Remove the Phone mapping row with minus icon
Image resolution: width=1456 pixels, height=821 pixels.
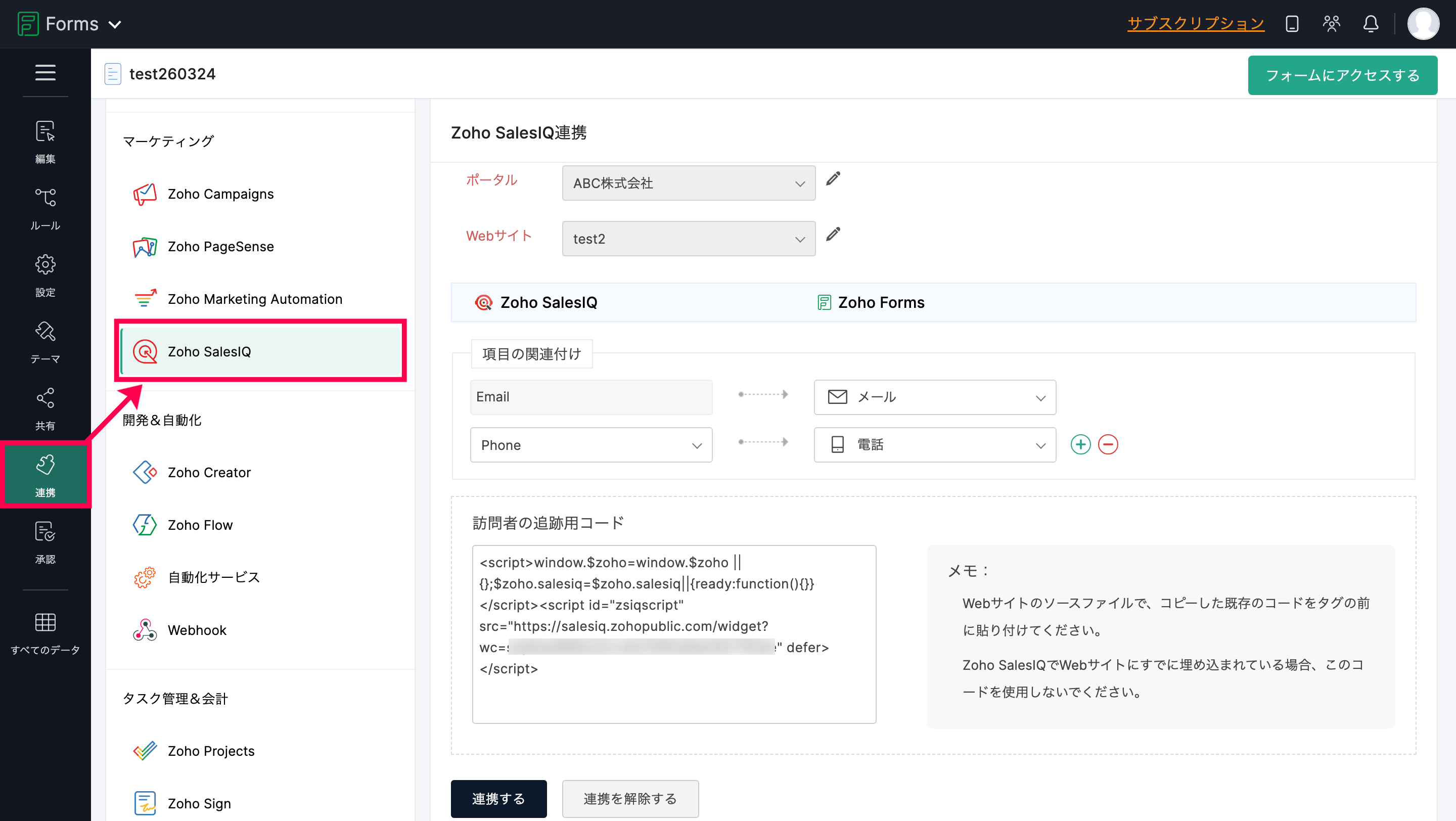[1108, 445]
